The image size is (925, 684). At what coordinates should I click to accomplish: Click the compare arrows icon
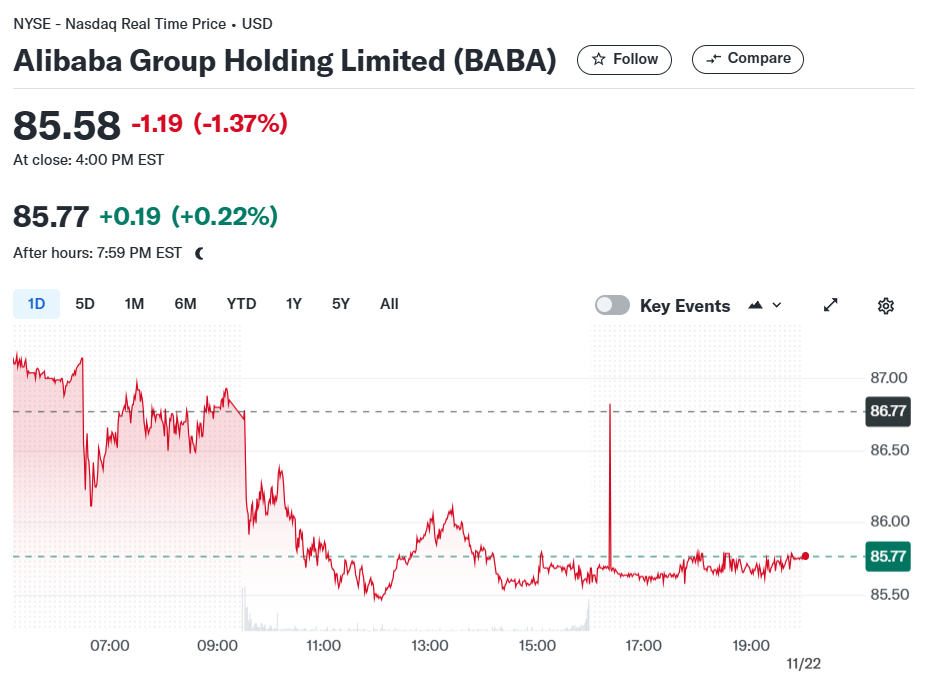tap(713, 58)
